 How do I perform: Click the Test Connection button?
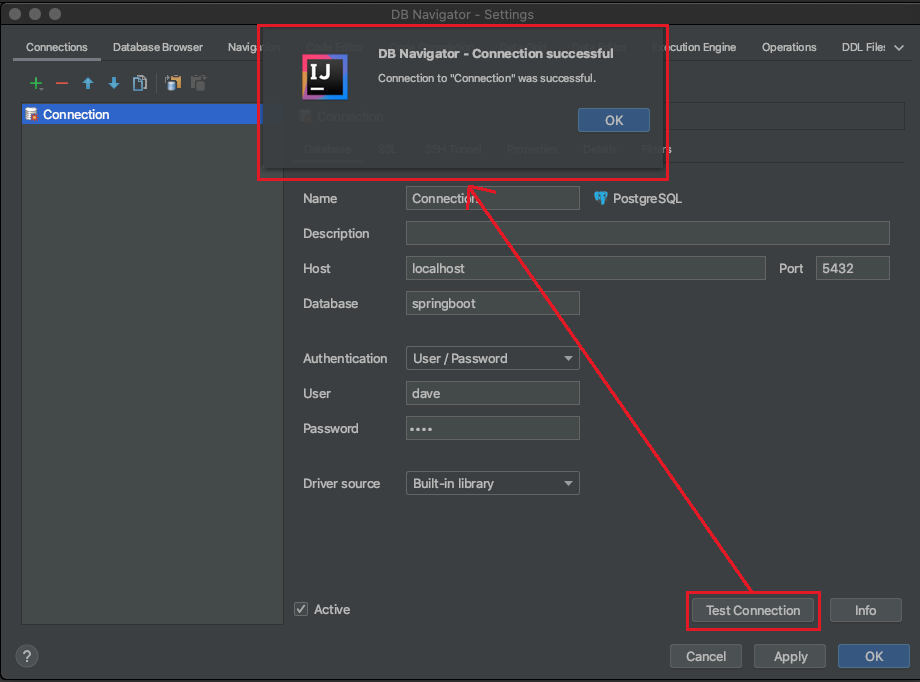[753, 610]
